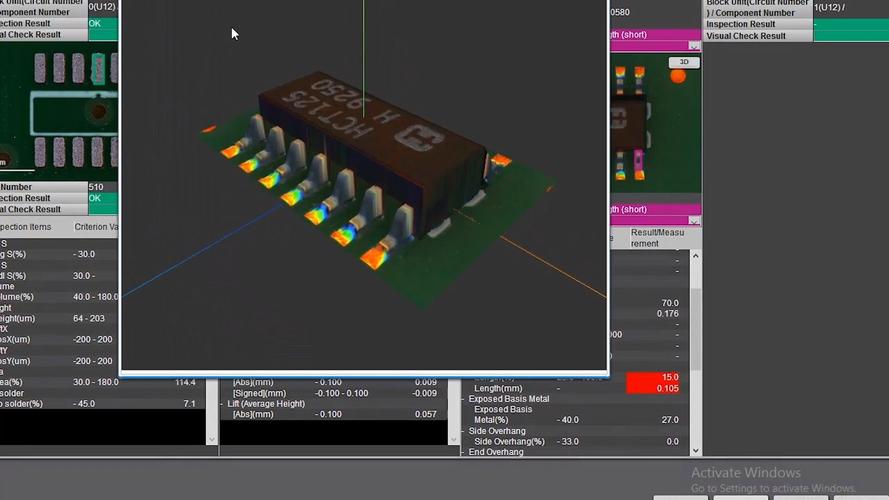The height and width of the screenshot is (500, 889).
Task: Select the Side Overhang(%) item
Action: (509, 442)
